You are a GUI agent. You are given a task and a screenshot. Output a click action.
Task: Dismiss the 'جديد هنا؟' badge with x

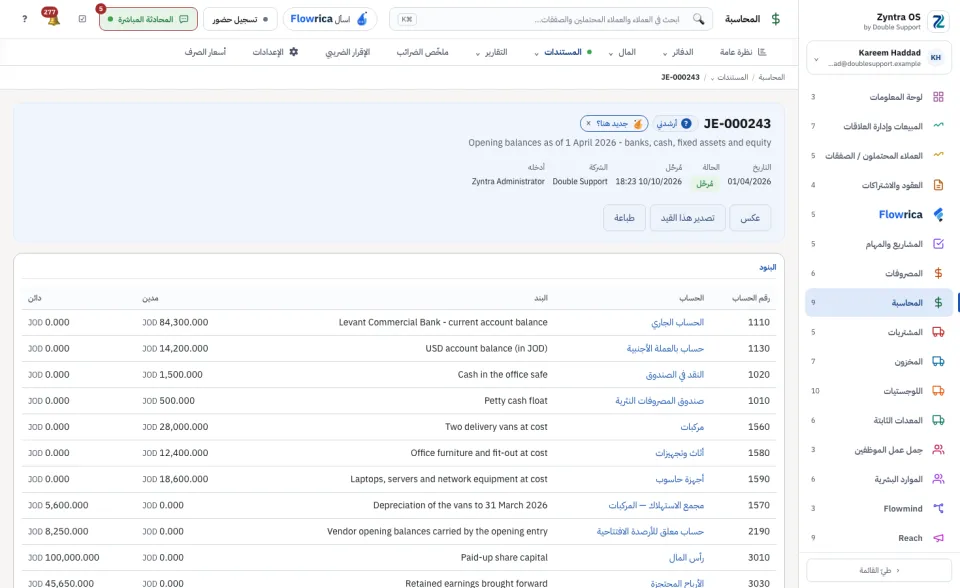(588, 124)
